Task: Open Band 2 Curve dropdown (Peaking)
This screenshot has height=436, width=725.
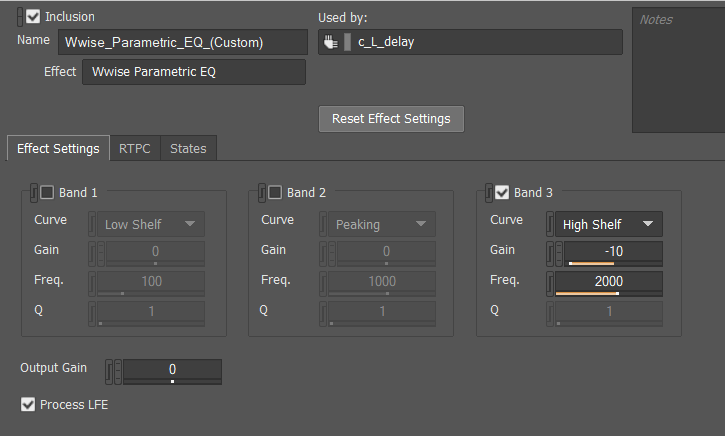Action: 380,224
